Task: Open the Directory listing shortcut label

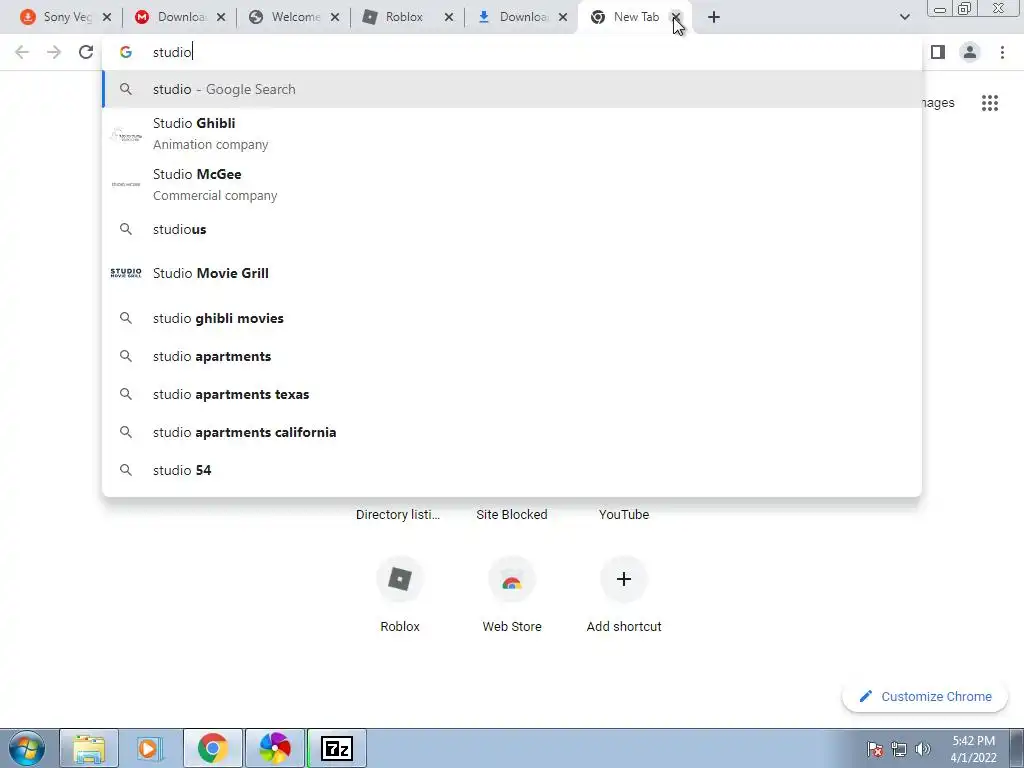Action: click(x=398, y=515)
